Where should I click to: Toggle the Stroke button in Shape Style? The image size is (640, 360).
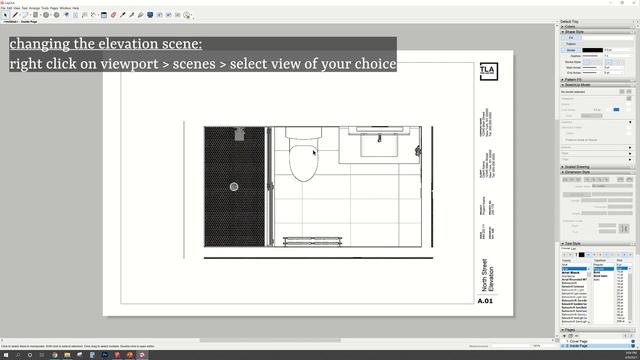pyautogui.click(x=571, y=50)
